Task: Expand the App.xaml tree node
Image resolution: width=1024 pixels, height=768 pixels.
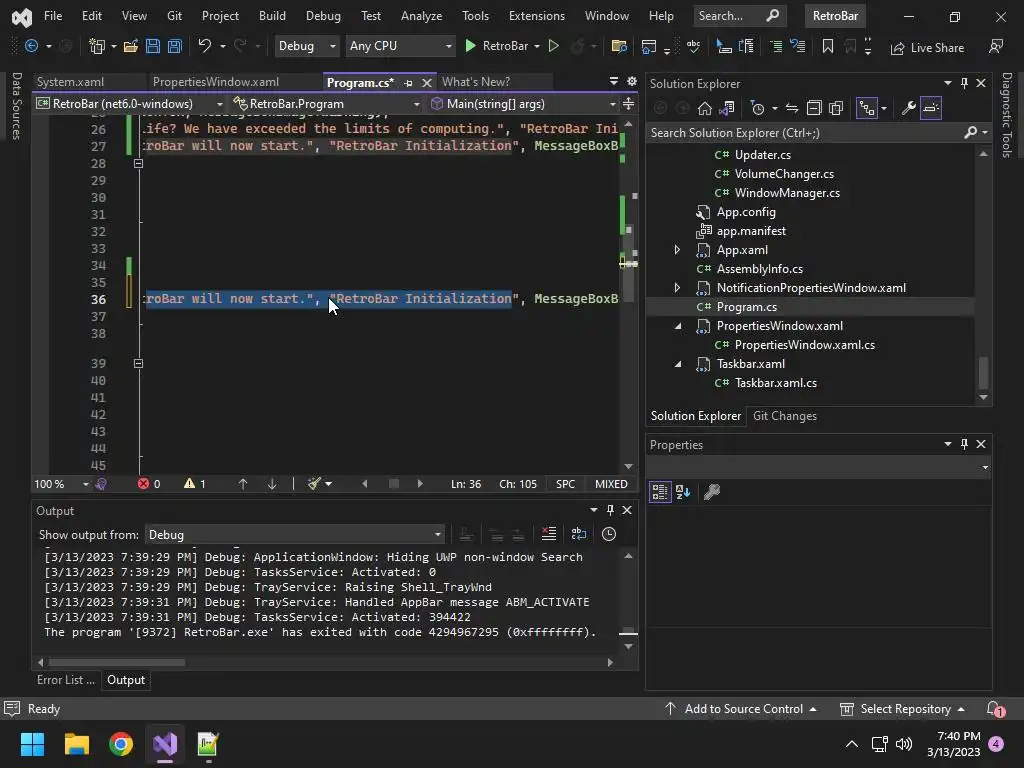Action: click(677, 250)
